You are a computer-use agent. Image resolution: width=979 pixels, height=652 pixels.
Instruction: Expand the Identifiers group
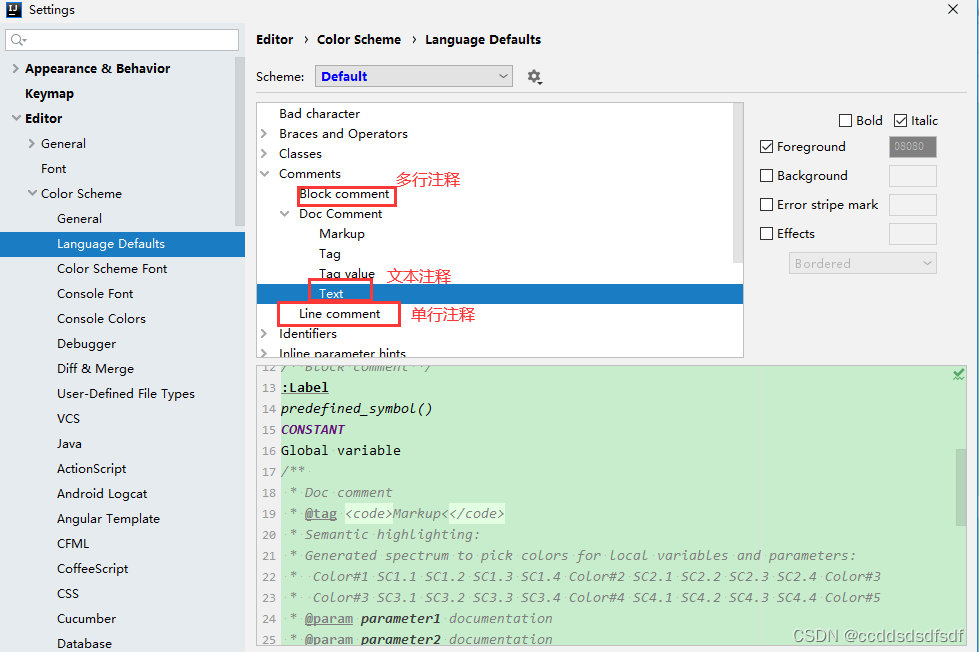point(264,333)
